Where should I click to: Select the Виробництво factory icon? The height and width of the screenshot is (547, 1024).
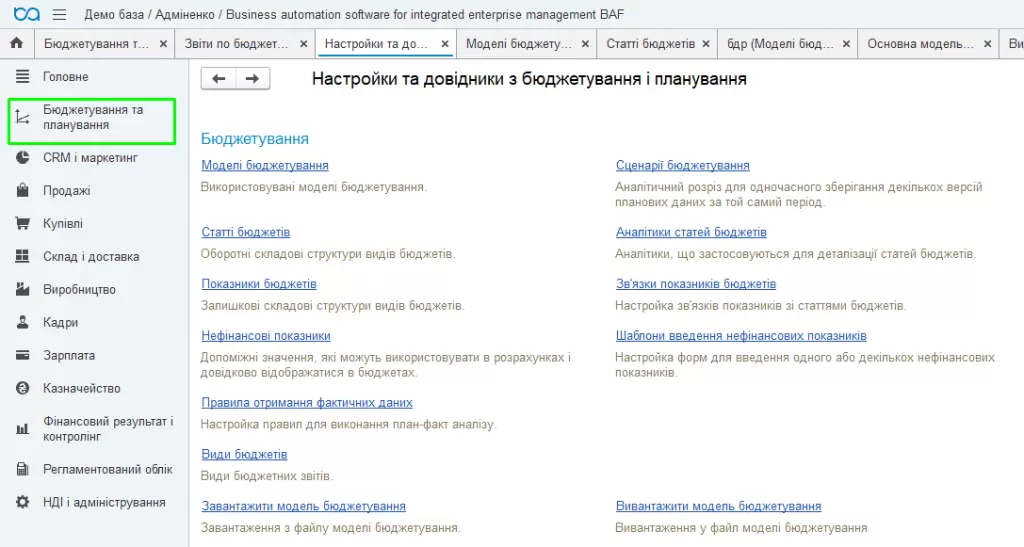[x=22, y=289]
